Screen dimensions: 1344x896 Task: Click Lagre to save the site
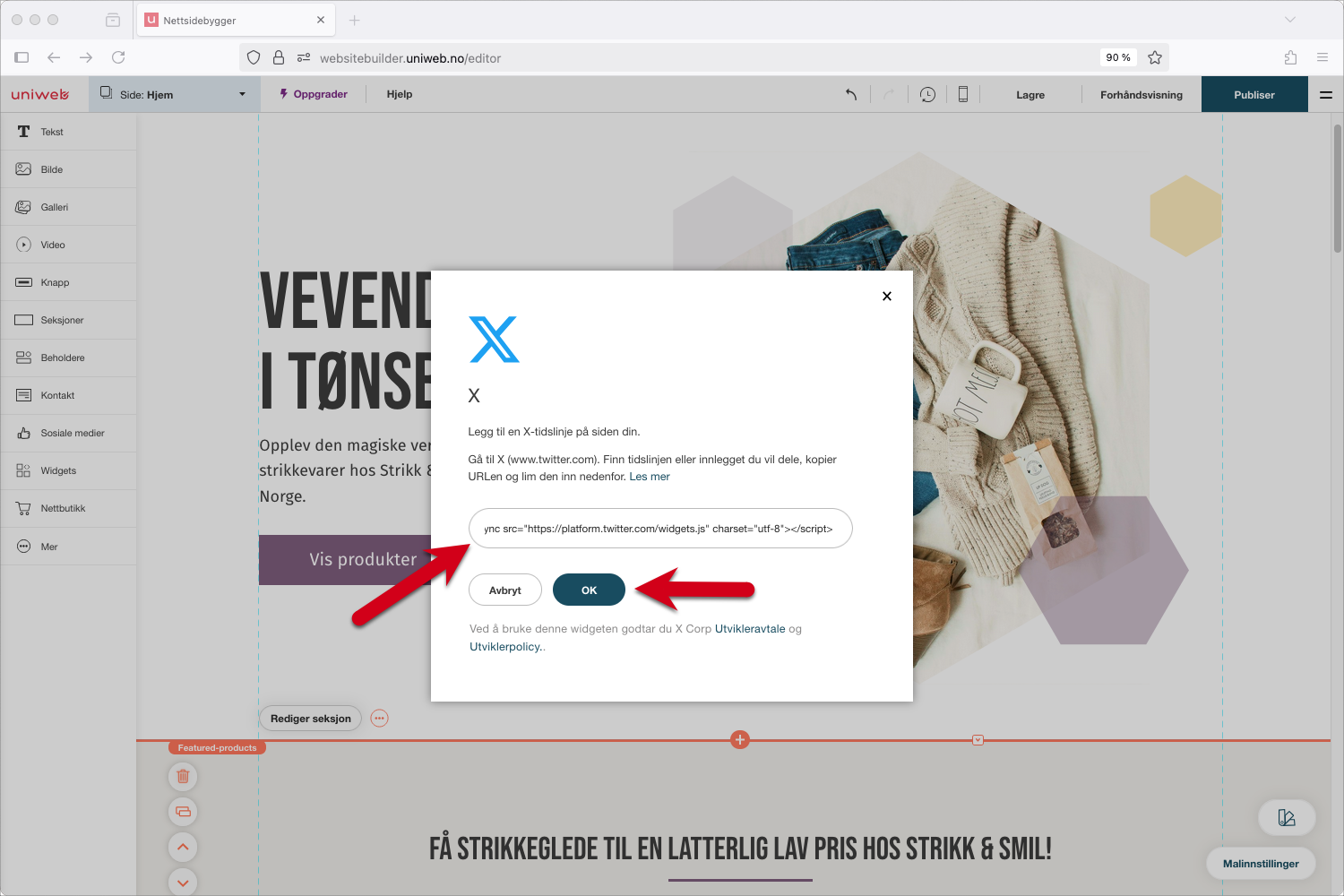1030,95
